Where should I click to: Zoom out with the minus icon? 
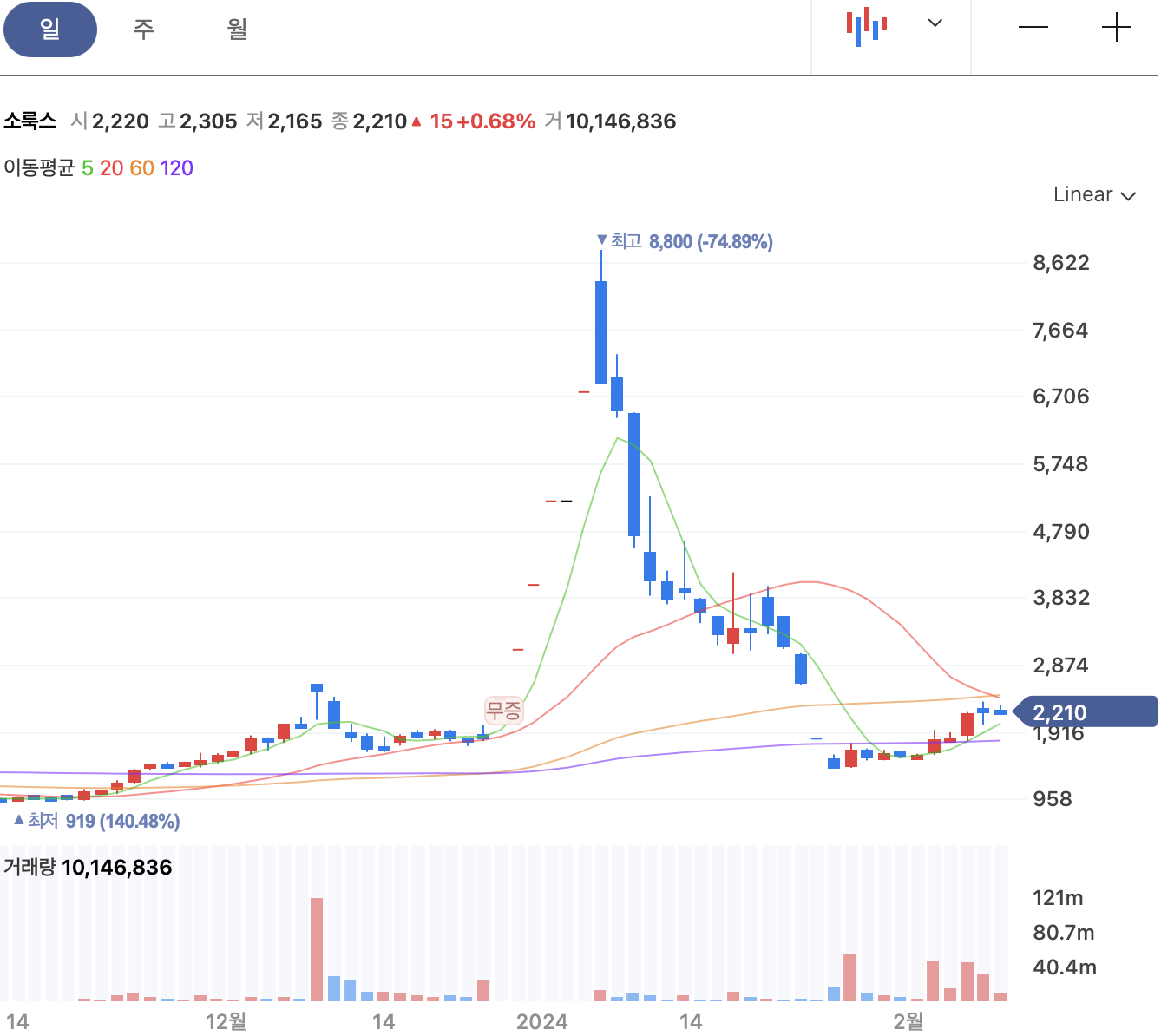click(x=1033, y=28)
